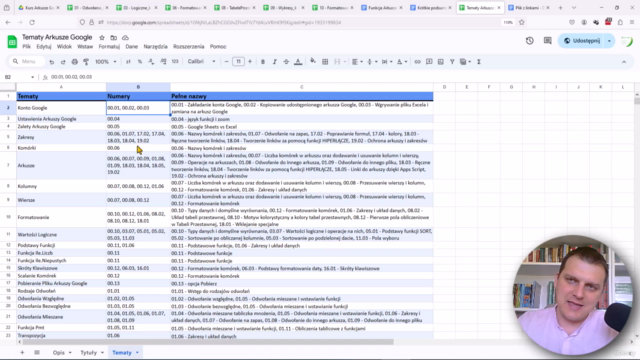Open the Plik menu

pos(27,47)
